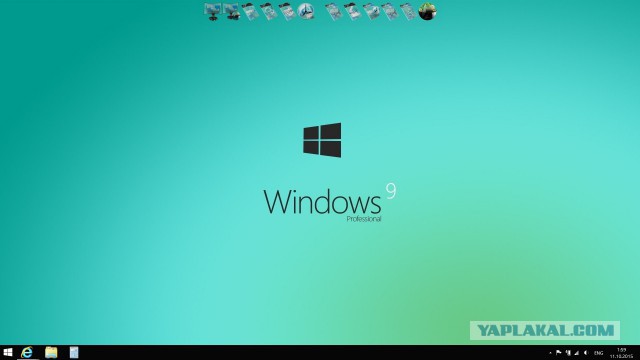
Task: Open File Explorer folder icon in taskbar
Action: coord(51,352)
